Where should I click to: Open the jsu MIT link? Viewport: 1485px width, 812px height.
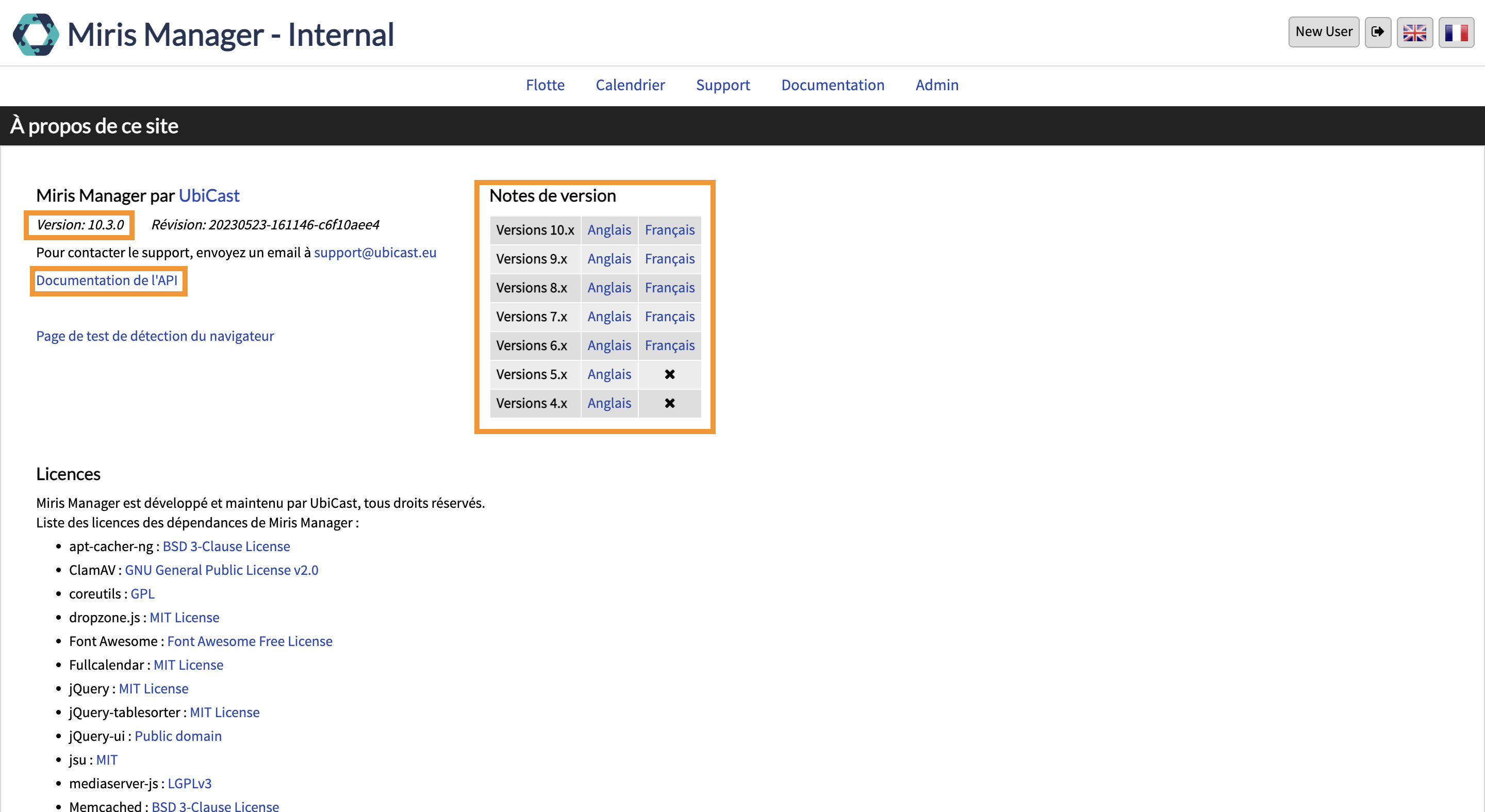tap(107, 759)
